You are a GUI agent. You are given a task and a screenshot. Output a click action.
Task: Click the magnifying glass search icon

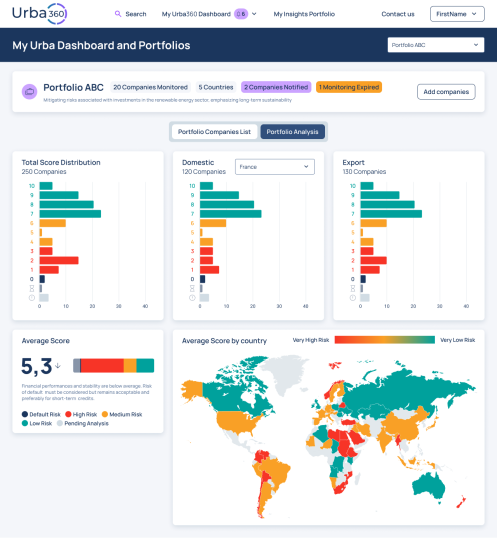point(118,14)
